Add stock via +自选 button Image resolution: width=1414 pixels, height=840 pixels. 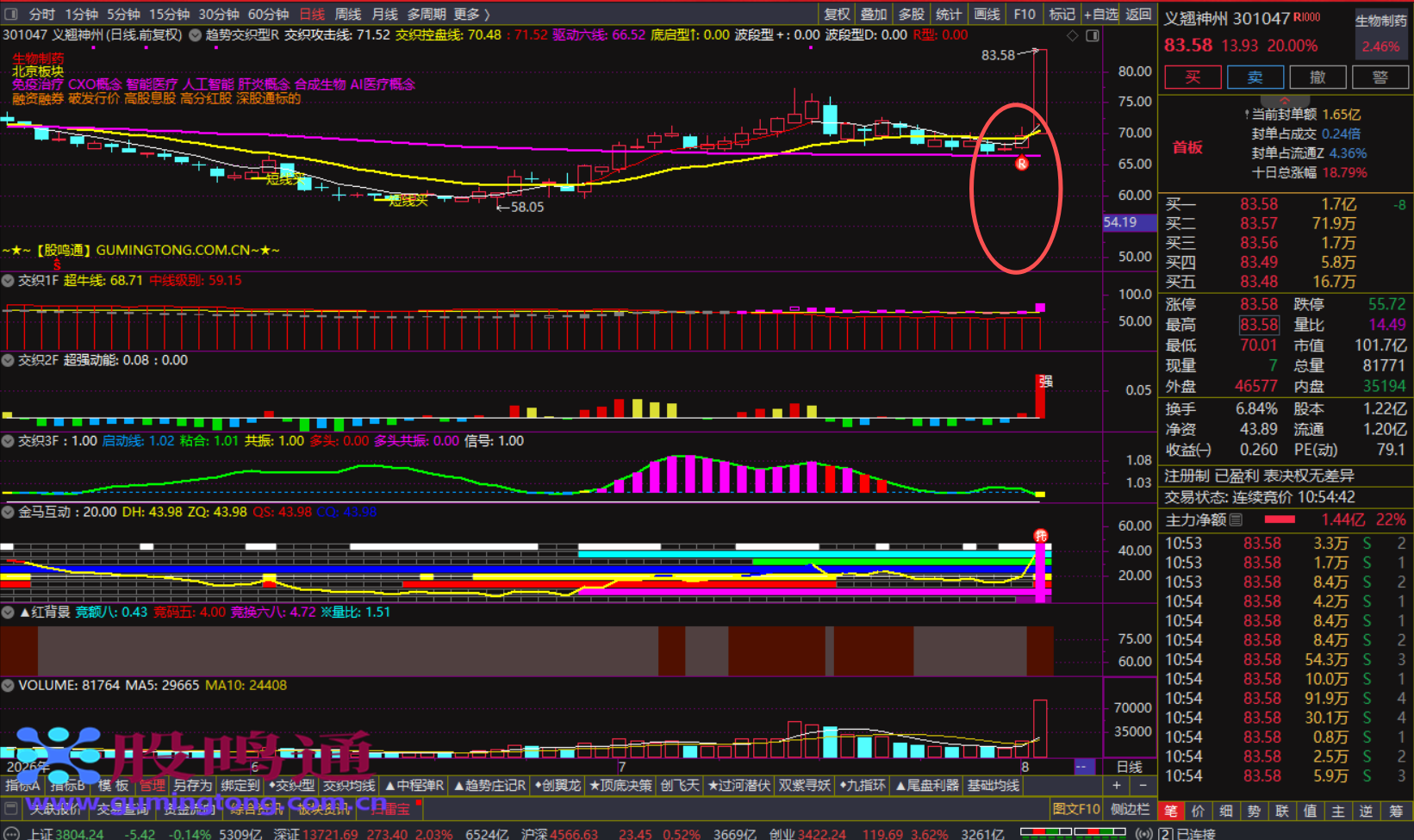(1101, 14)
